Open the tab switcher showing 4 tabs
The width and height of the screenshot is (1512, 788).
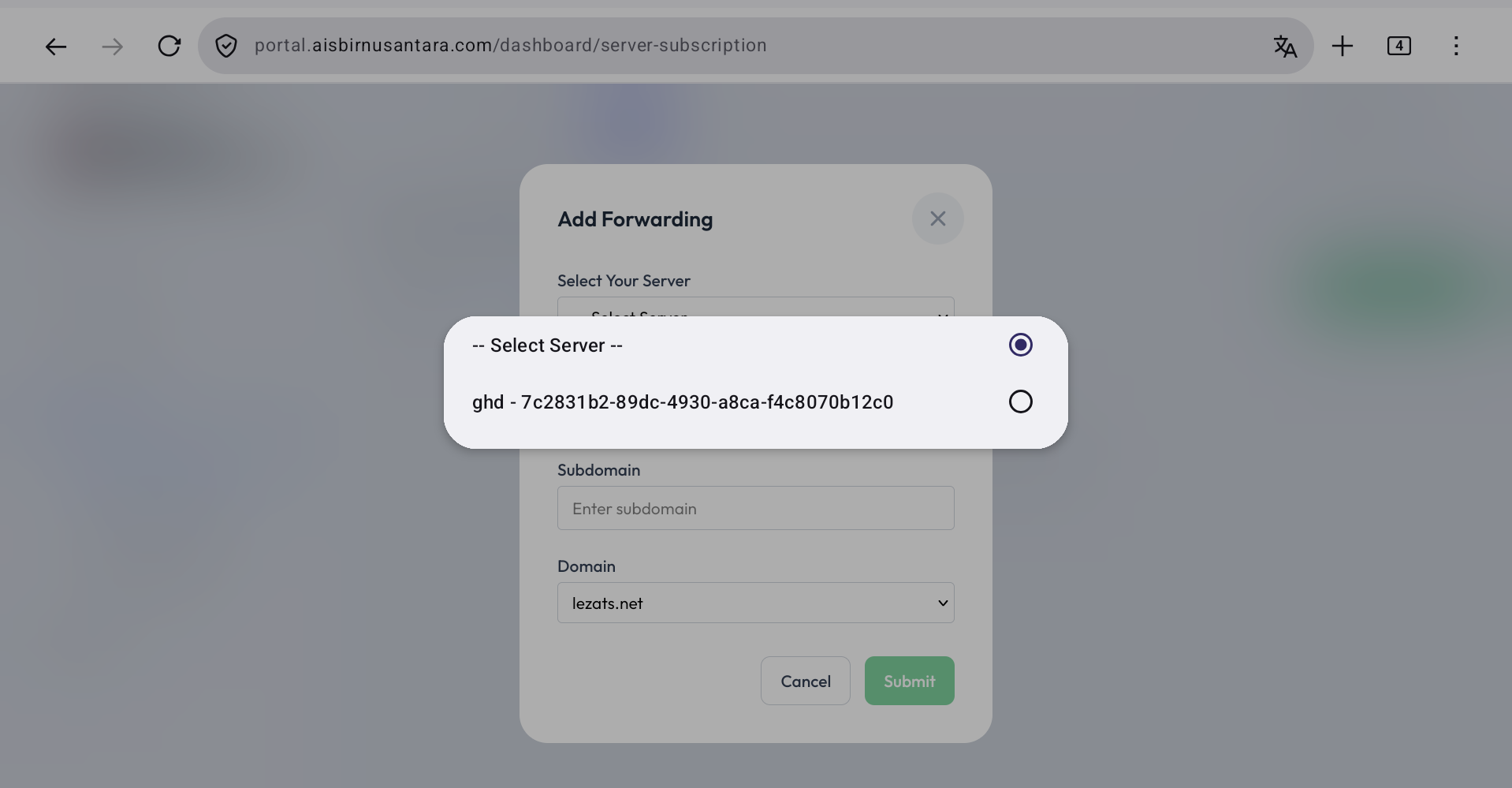point(1398,47)
